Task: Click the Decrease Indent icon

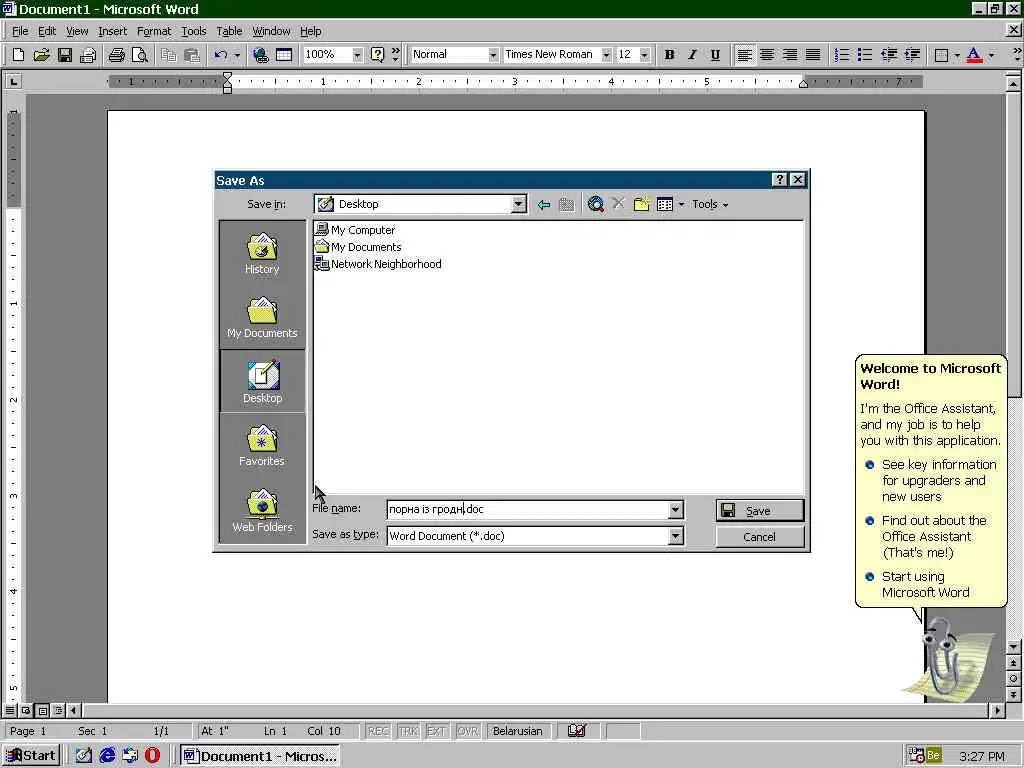Action: [x=889, y=55]
